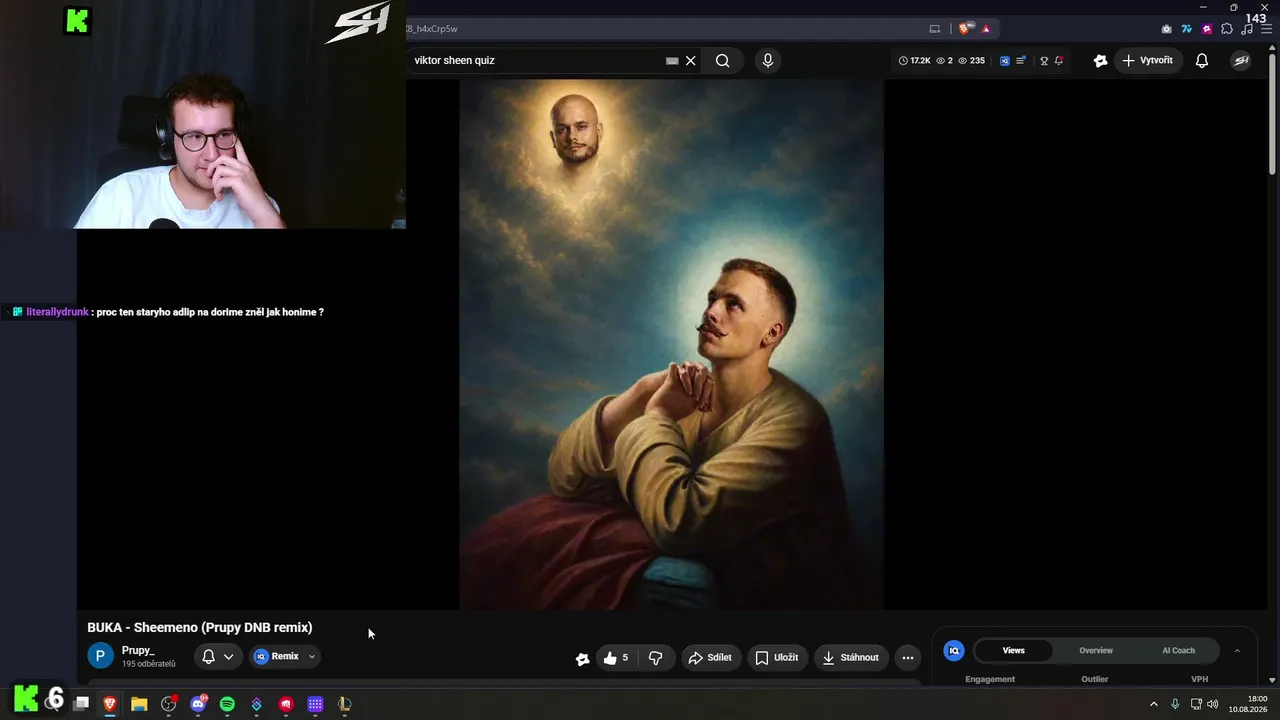Image resolution: width=1280 pixels, height=720 pixels.
Task: Click the 235 views eye statistic
Action: [x=971, y=60]
